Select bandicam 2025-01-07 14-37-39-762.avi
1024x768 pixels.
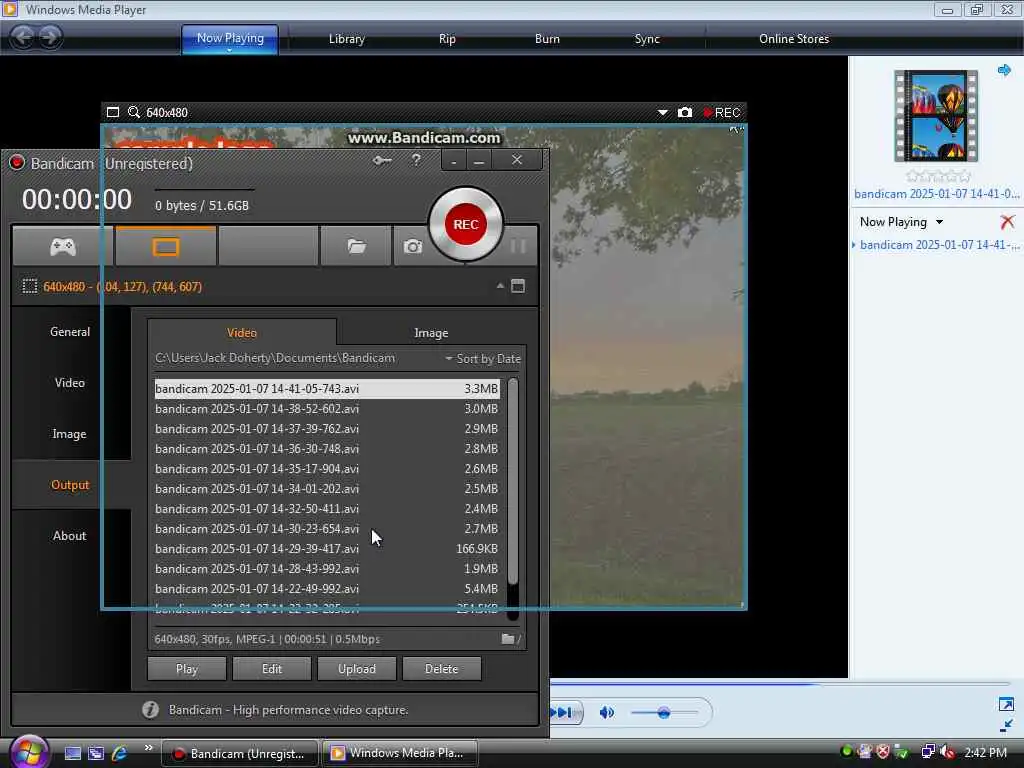tap(327, 429)
